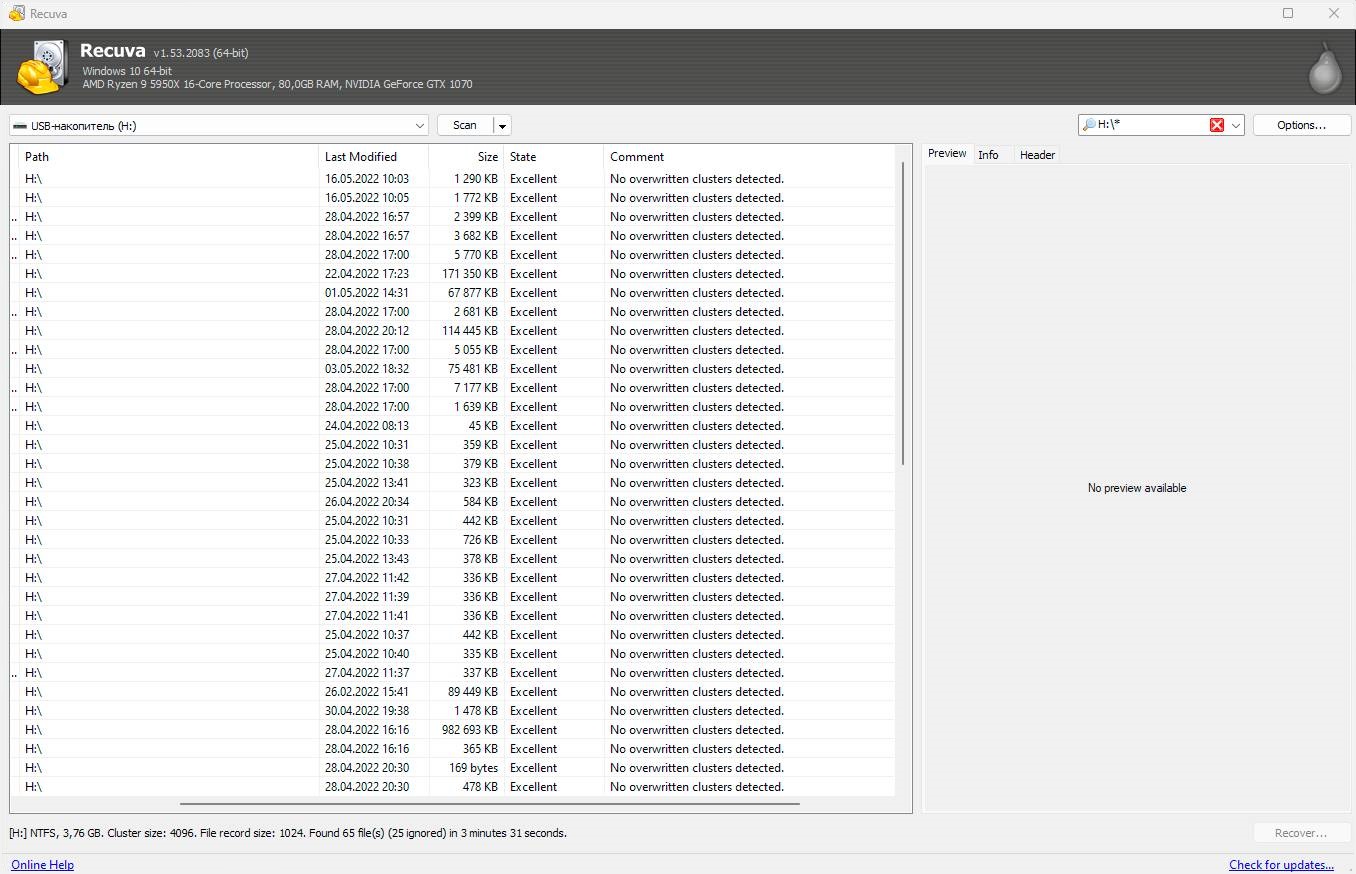
Task: Click the magnifier icon in the filter box
Action: [1089, 125]
